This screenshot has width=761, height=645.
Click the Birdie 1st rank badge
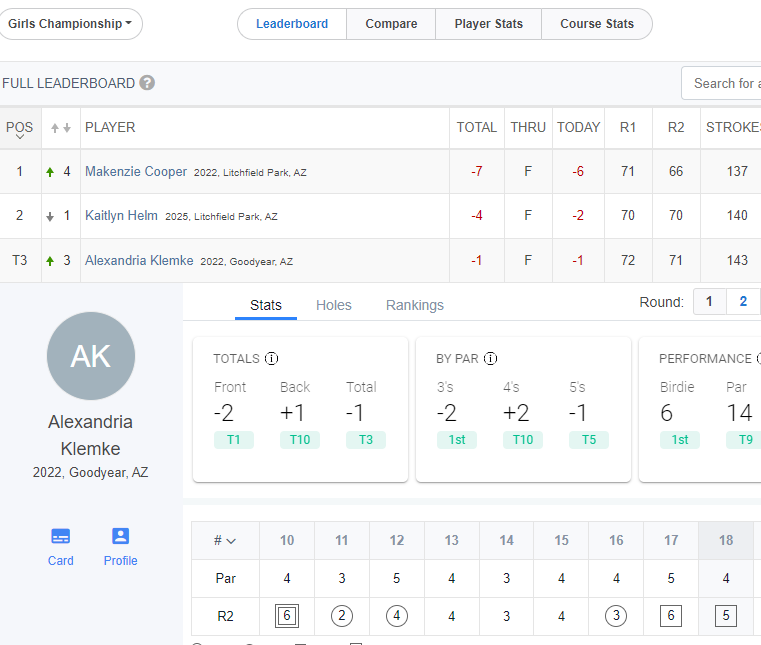[x=679, y=440]
